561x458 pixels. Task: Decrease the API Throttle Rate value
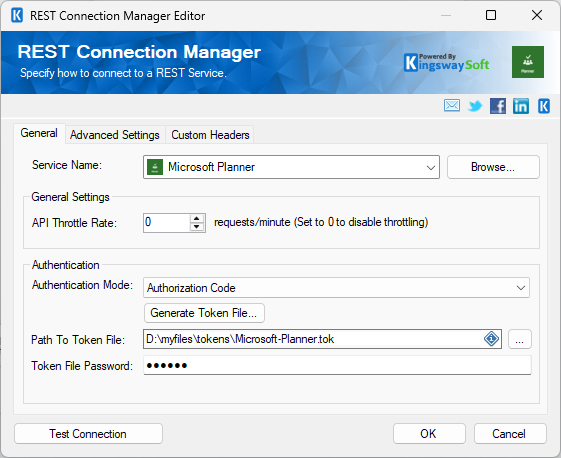[196, 227]
